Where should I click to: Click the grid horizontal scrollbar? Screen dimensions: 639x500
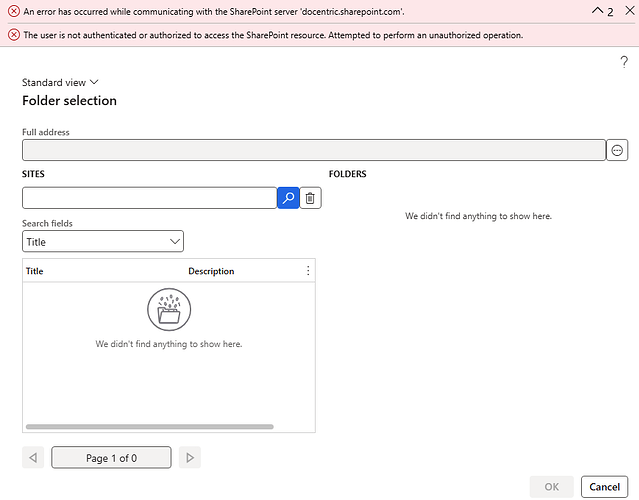click(x=150, y=427)
